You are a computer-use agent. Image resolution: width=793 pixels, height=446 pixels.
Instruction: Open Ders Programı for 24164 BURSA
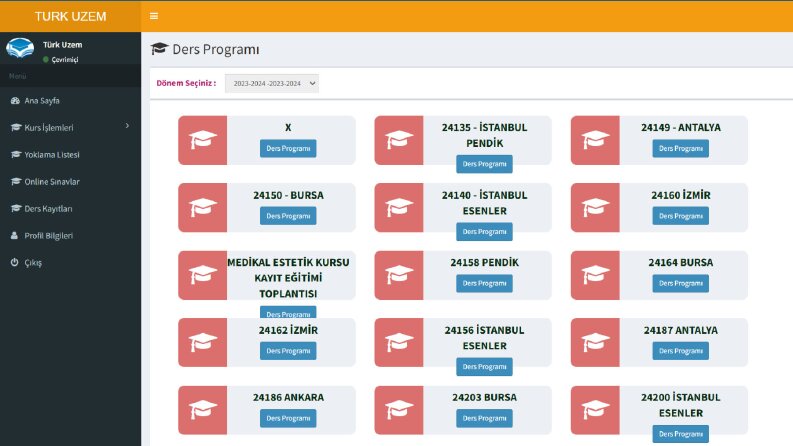[681, 283]
